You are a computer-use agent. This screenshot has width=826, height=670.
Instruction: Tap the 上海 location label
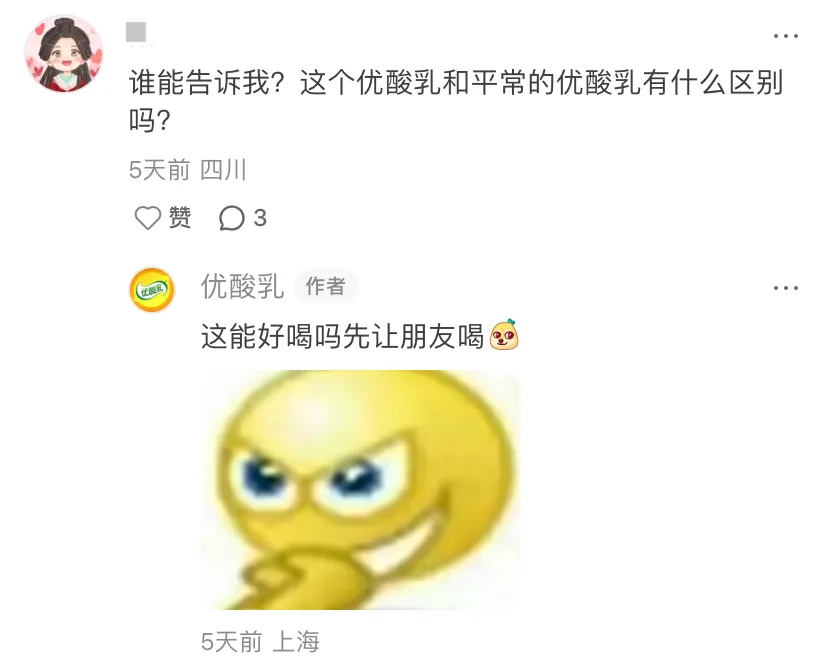click(x=296, y=642)
